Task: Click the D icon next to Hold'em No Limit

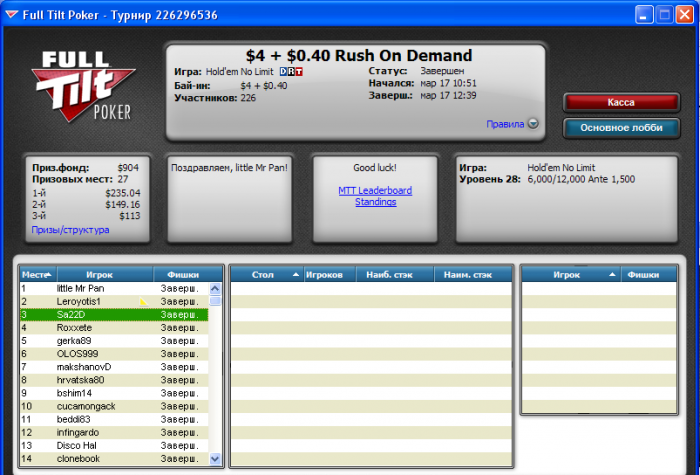Action: [x=283, y=71]
